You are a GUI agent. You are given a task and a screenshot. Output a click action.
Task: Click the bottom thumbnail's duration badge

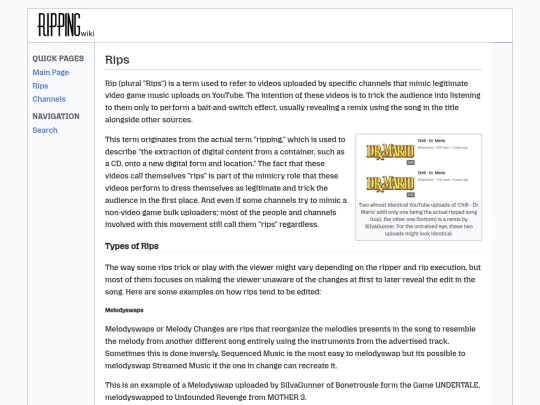click(x=411, y=195)
